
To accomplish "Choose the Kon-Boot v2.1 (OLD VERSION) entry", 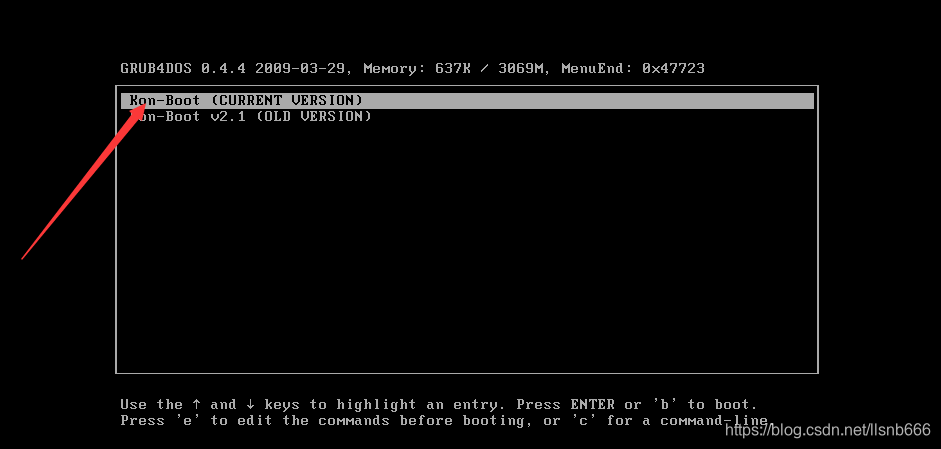I will click(251, 116).
